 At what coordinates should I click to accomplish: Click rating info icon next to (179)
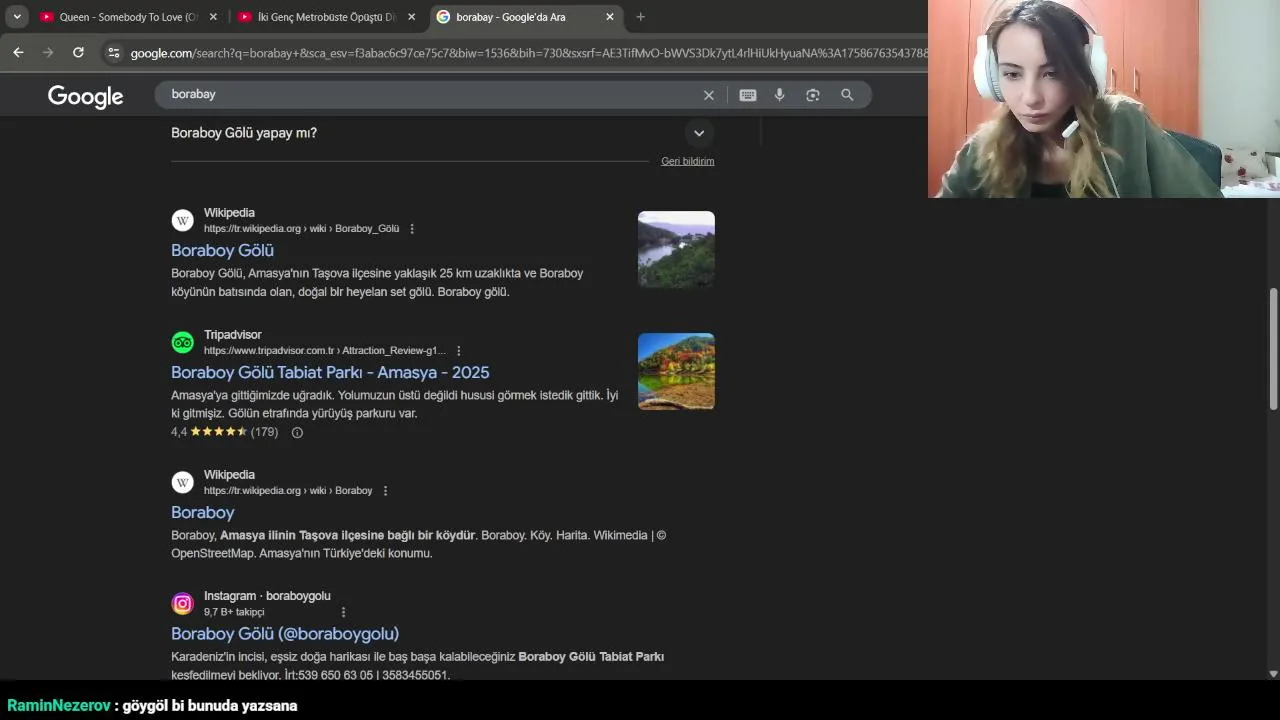297,432
